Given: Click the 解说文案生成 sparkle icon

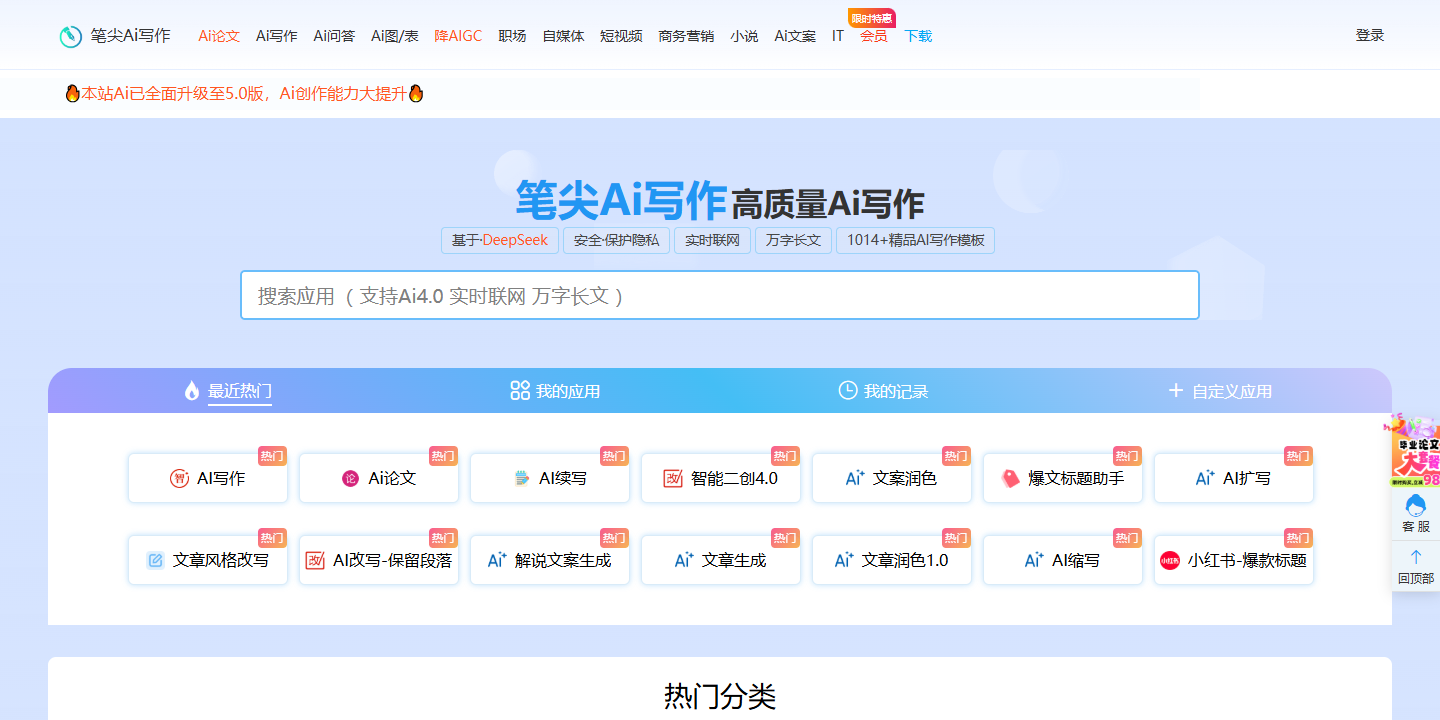Looking at the screenshot, I should pyautogui.click(x=497, y=561).
